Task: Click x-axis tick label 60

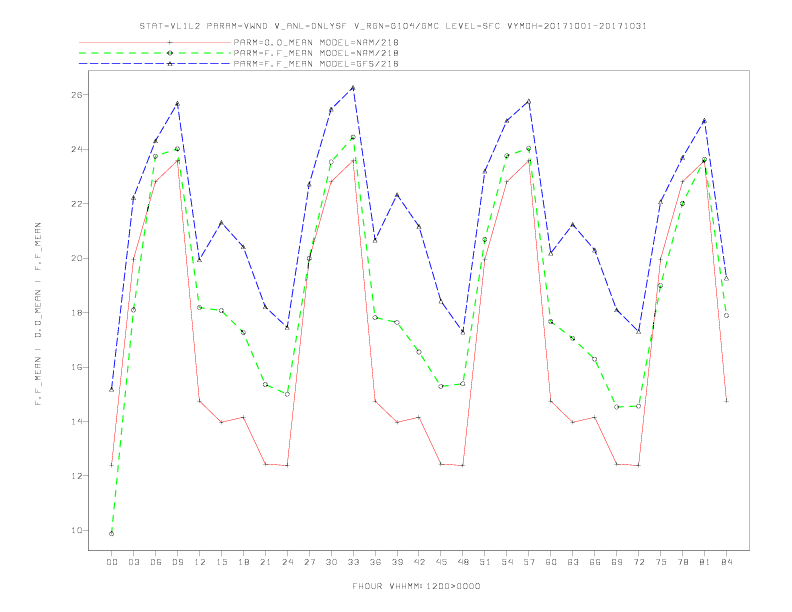Action: [x=551, y=562]
